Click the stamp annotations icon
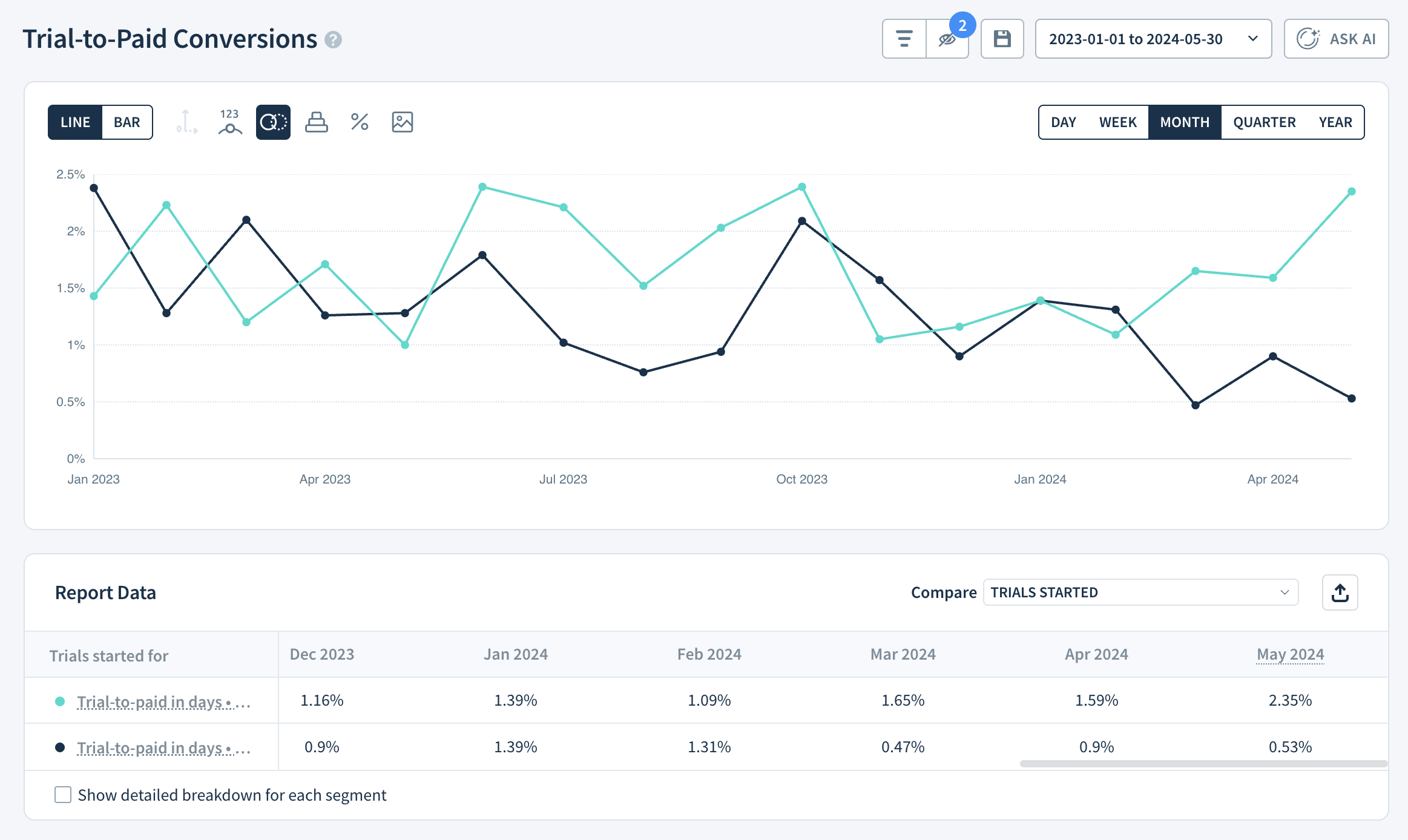This screenshot has height=840, width=1408. (316, 122)
